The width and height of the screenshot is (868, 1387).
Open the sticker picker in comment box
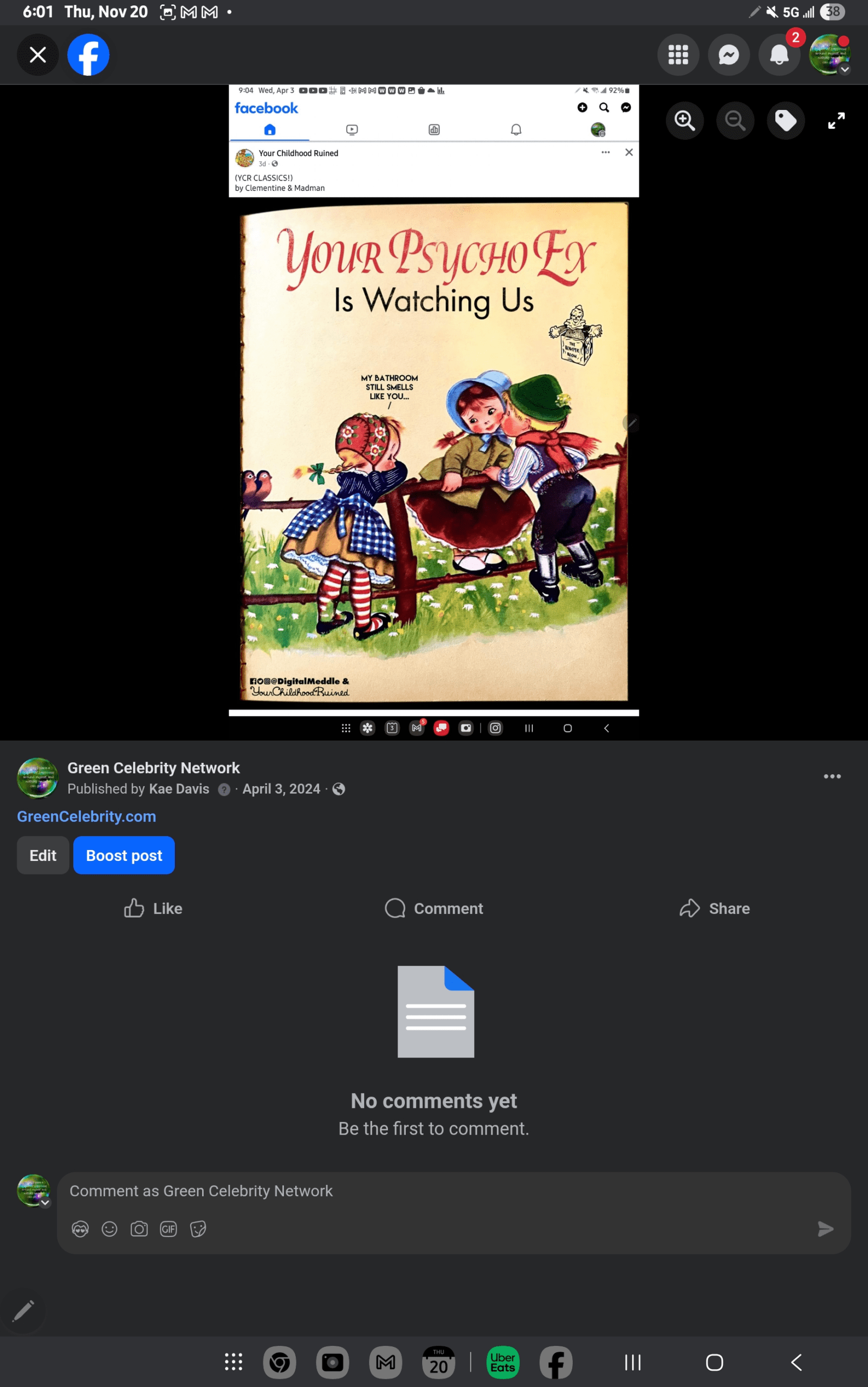198,1229
